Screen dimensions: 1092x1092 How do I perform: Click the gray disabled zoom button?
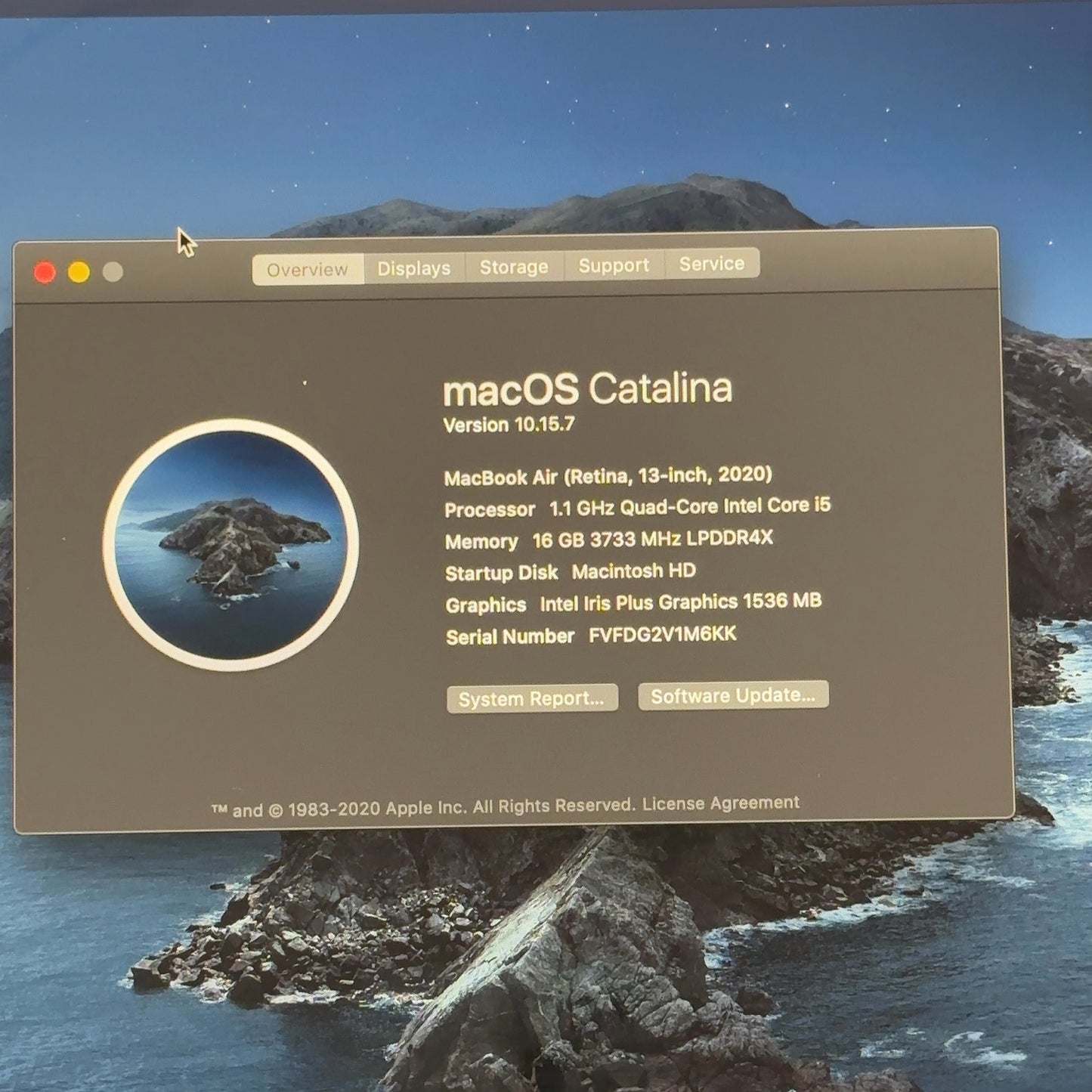pos(113,271)
